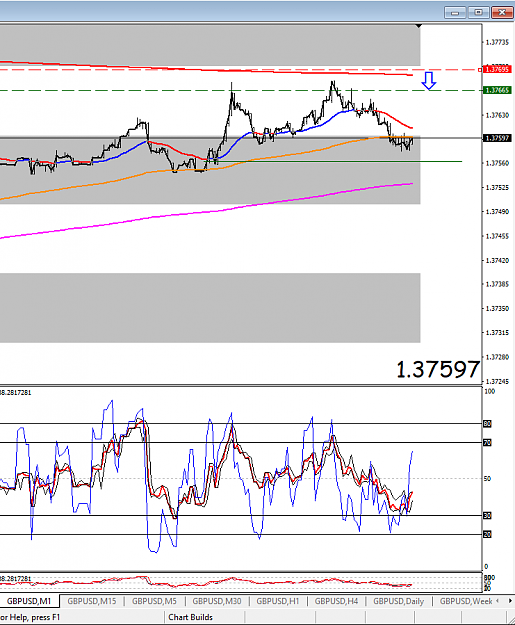Click the oscillator level 80 label
The image size is (515, 625).
pyautogui.click(x=487, y=424)
